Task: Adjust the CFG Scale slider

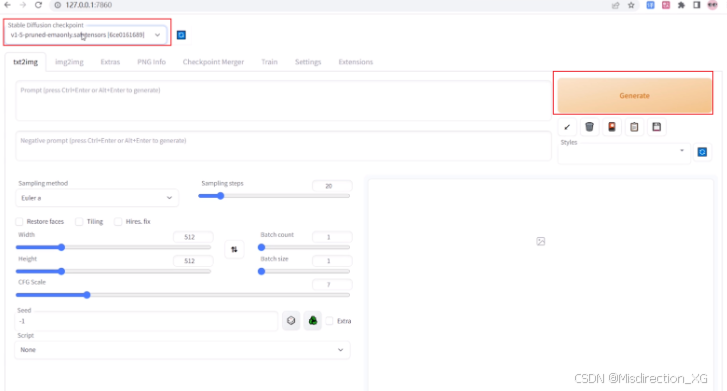Action: [183, 295]
